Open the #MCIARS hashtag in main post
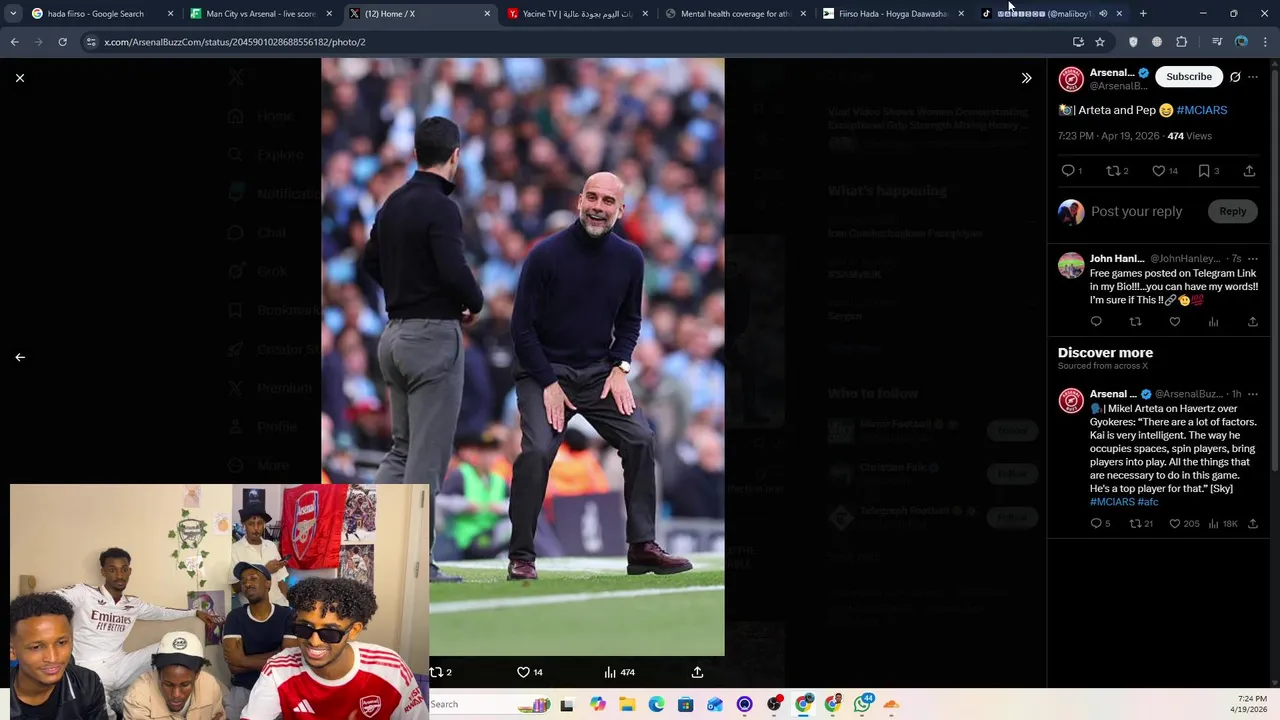This screenshot has height=720, width=1280. click(1201, 110)
